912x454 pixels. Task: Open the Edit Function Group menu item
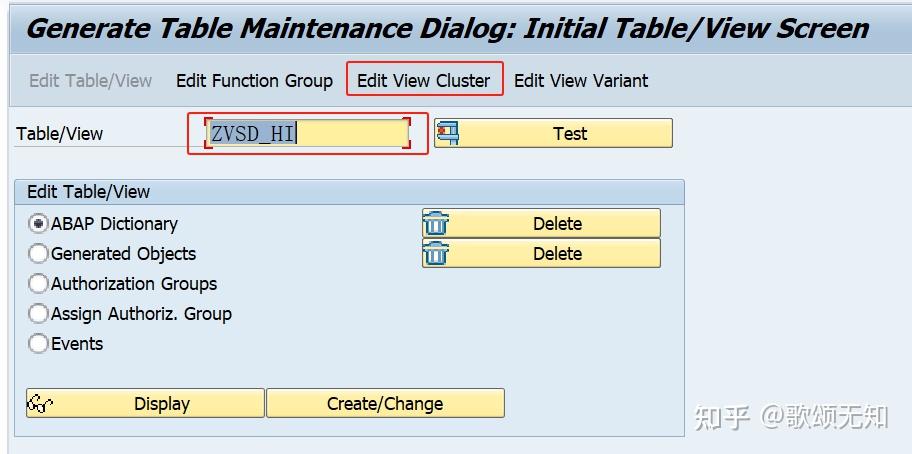pyautogui.click(x=254, y=81)
